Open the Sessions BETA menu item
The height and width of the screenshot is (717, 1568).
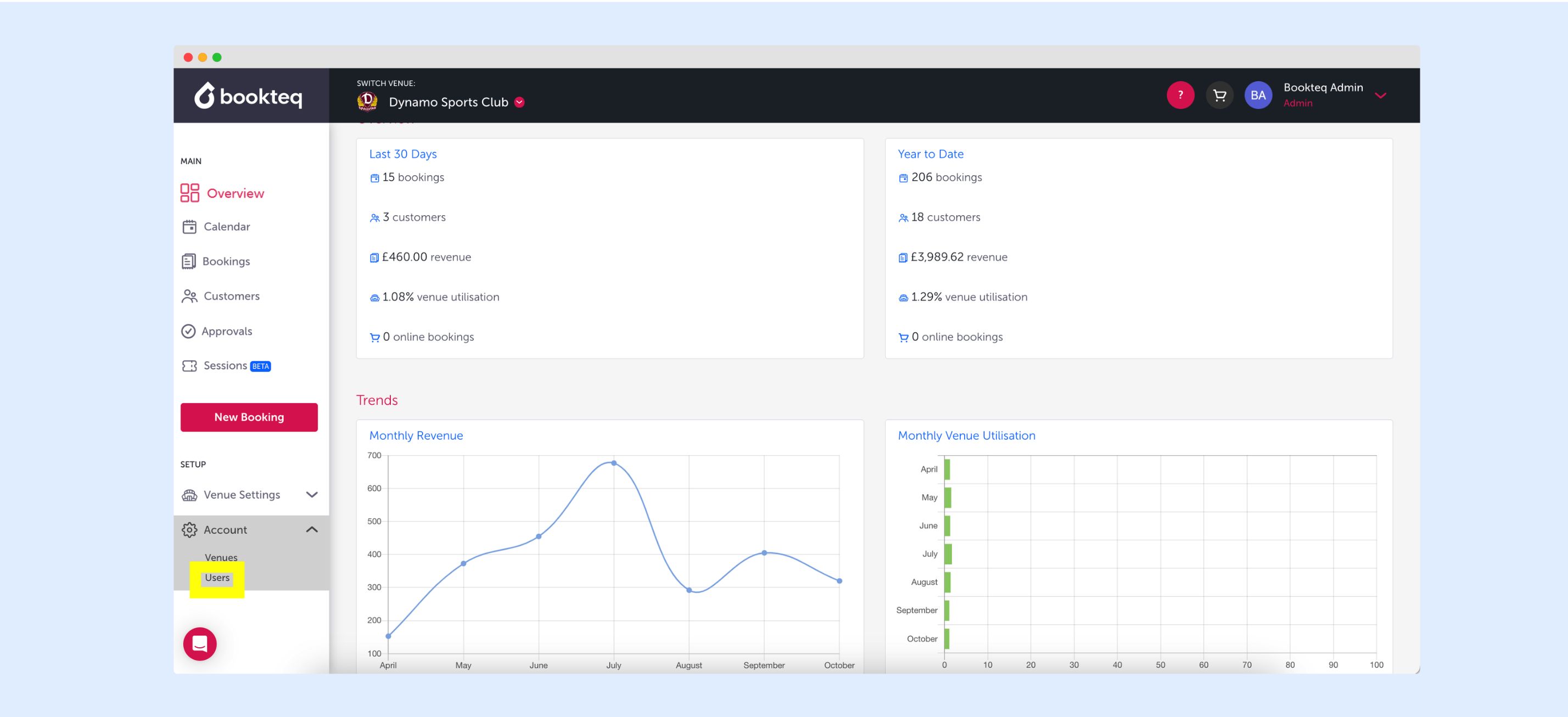(225, 365)
